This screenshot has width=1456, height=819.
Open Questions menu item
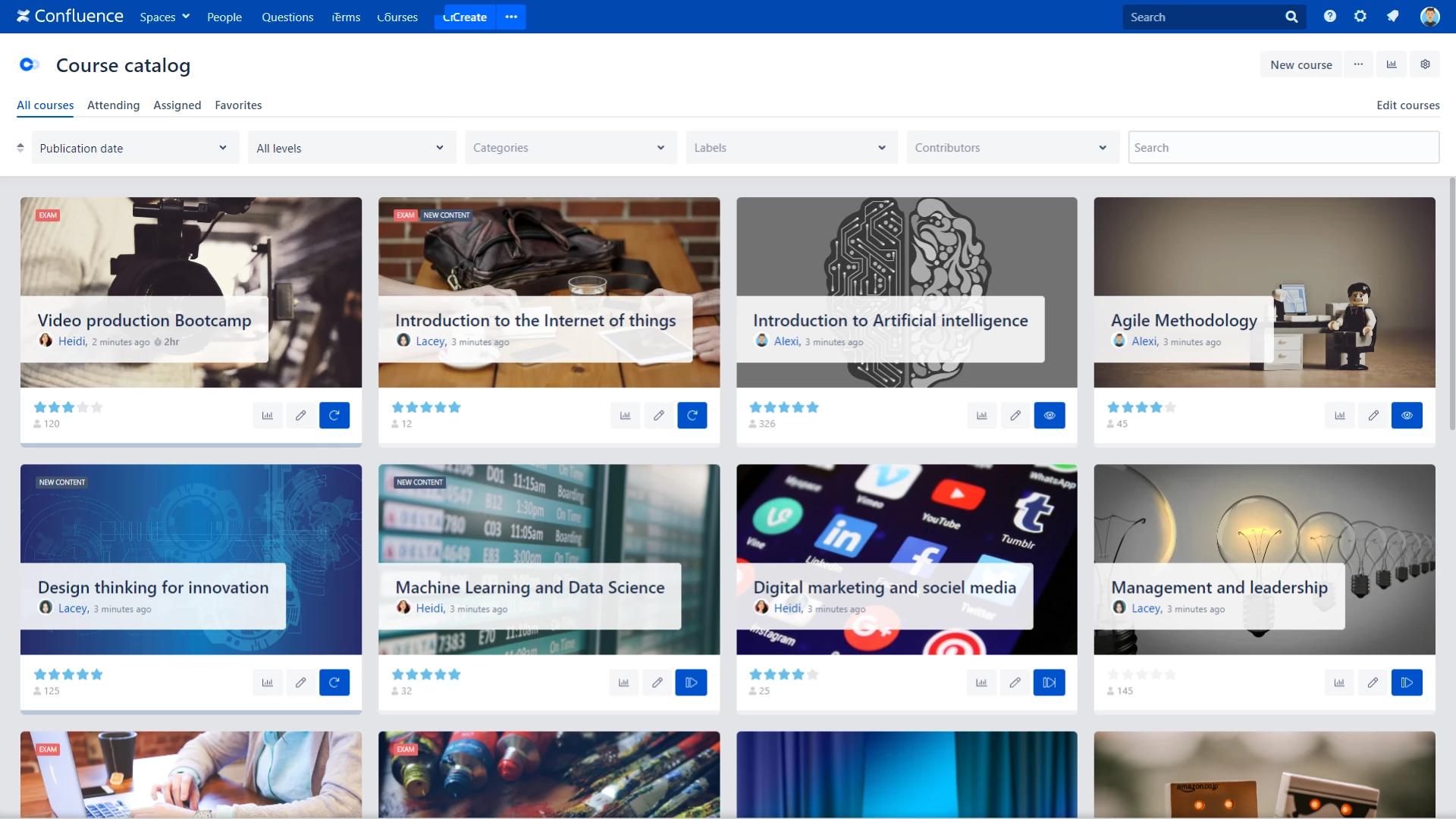(x=287, y=17)
